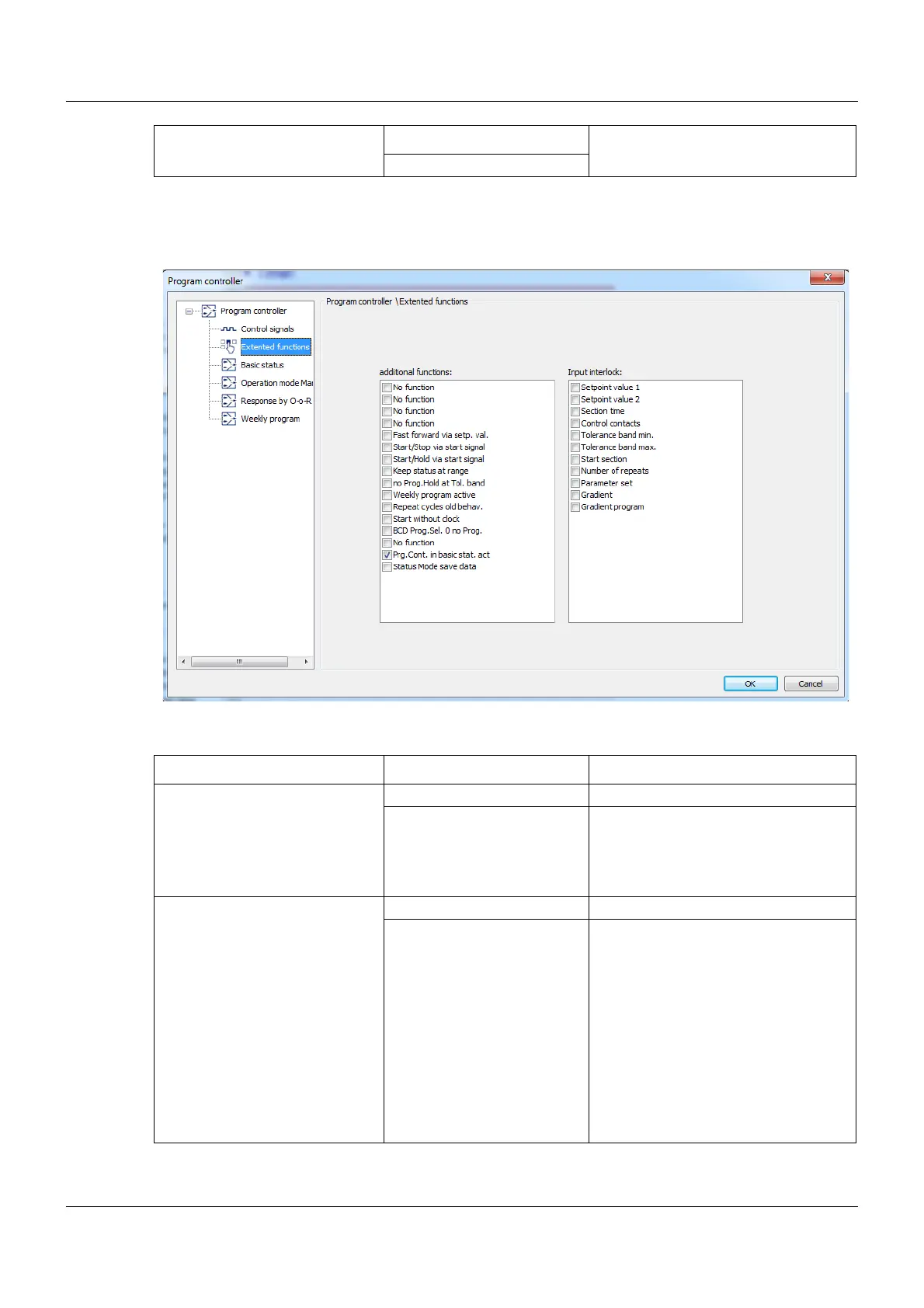Confirm settings with the OK button
This screenshot has height=1308, width=924.
pos(750,684)
